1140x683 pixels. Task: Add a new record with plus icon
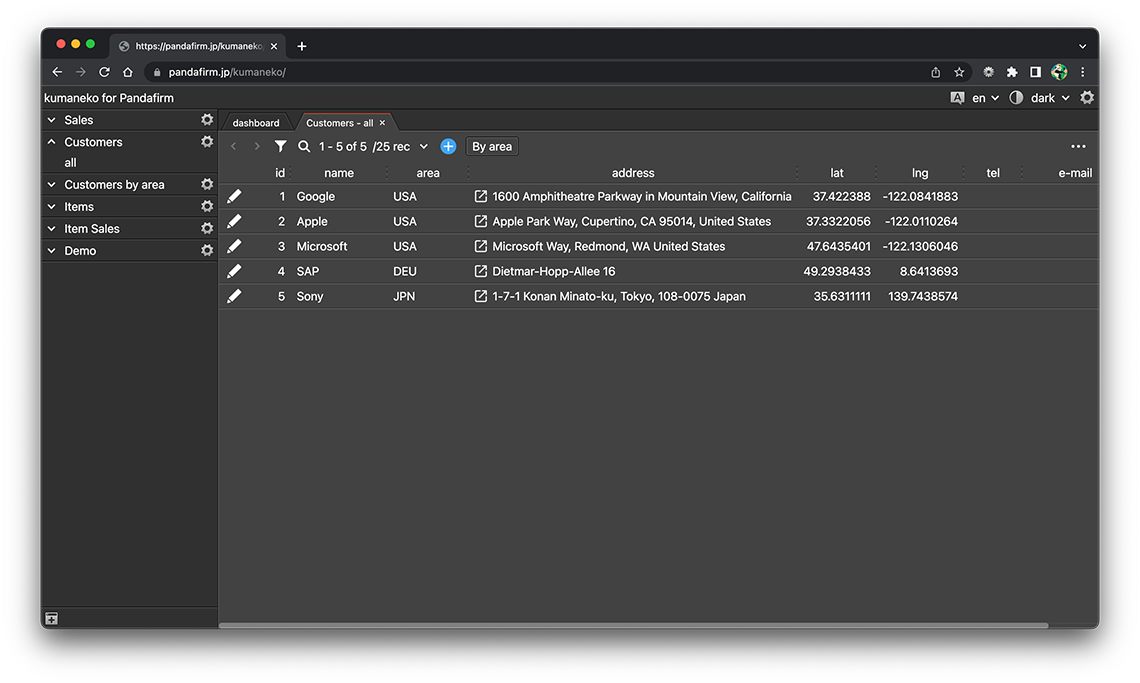click(x=448, y=146)
